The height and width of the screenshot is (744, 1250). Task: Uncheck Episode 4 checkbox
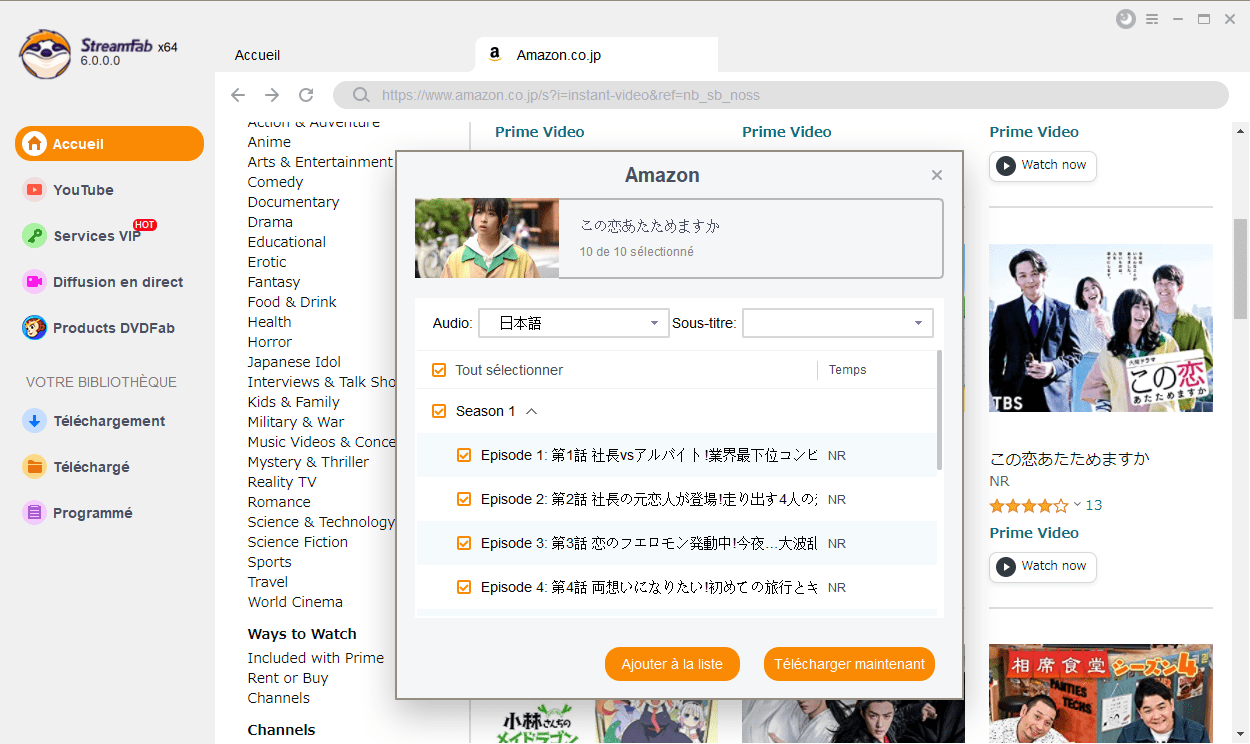pyautogui.click(x=464, y=587)
